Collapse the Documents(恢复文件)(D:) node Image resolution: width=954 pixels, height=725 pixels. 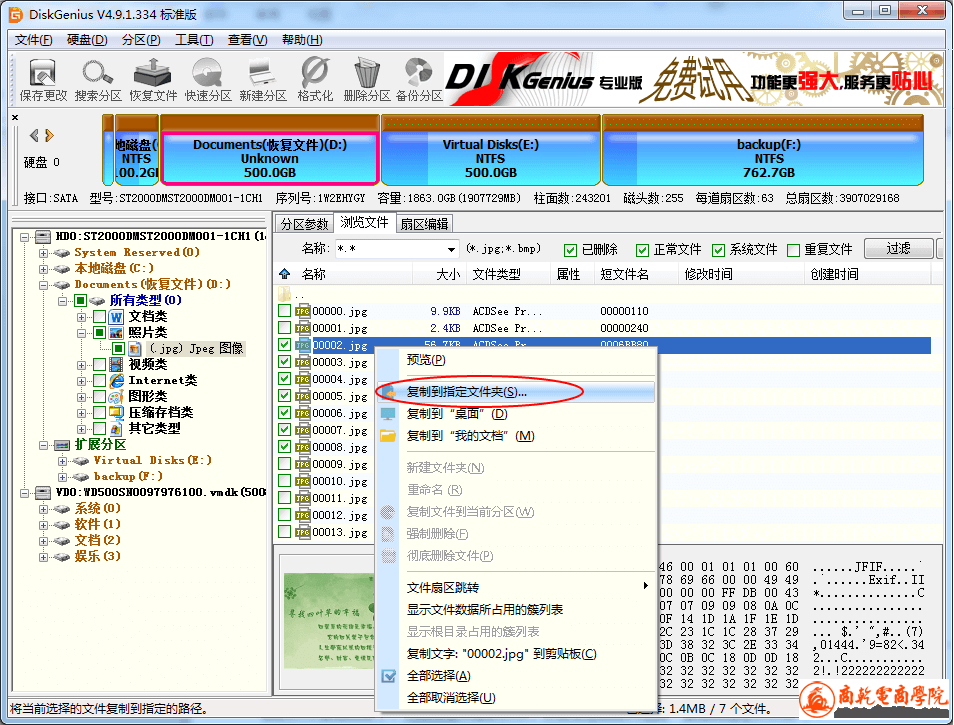pyautogui.click(x=43, y=285)
